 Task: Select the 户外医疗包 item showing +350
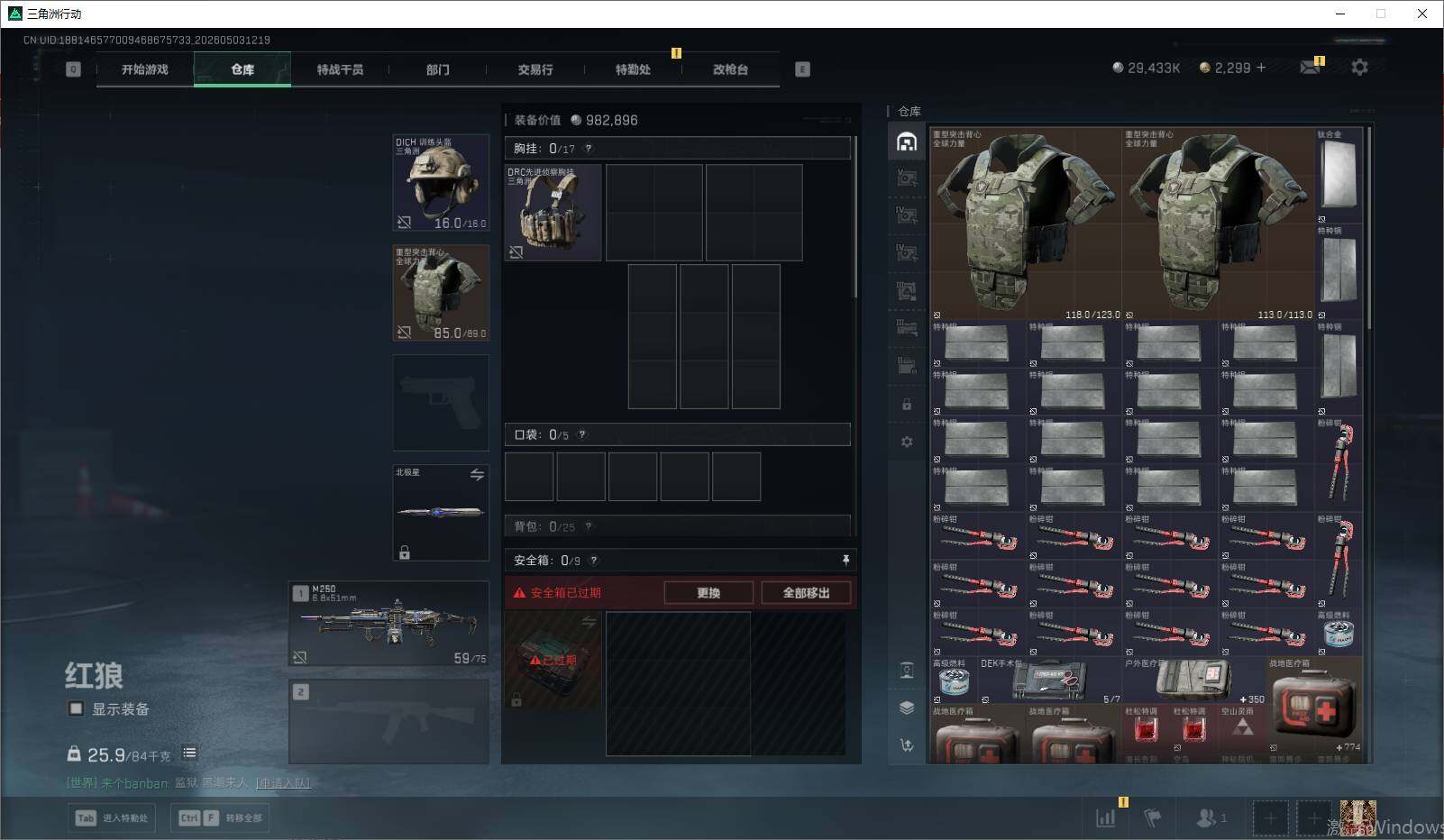click(x=1194, y=680)
